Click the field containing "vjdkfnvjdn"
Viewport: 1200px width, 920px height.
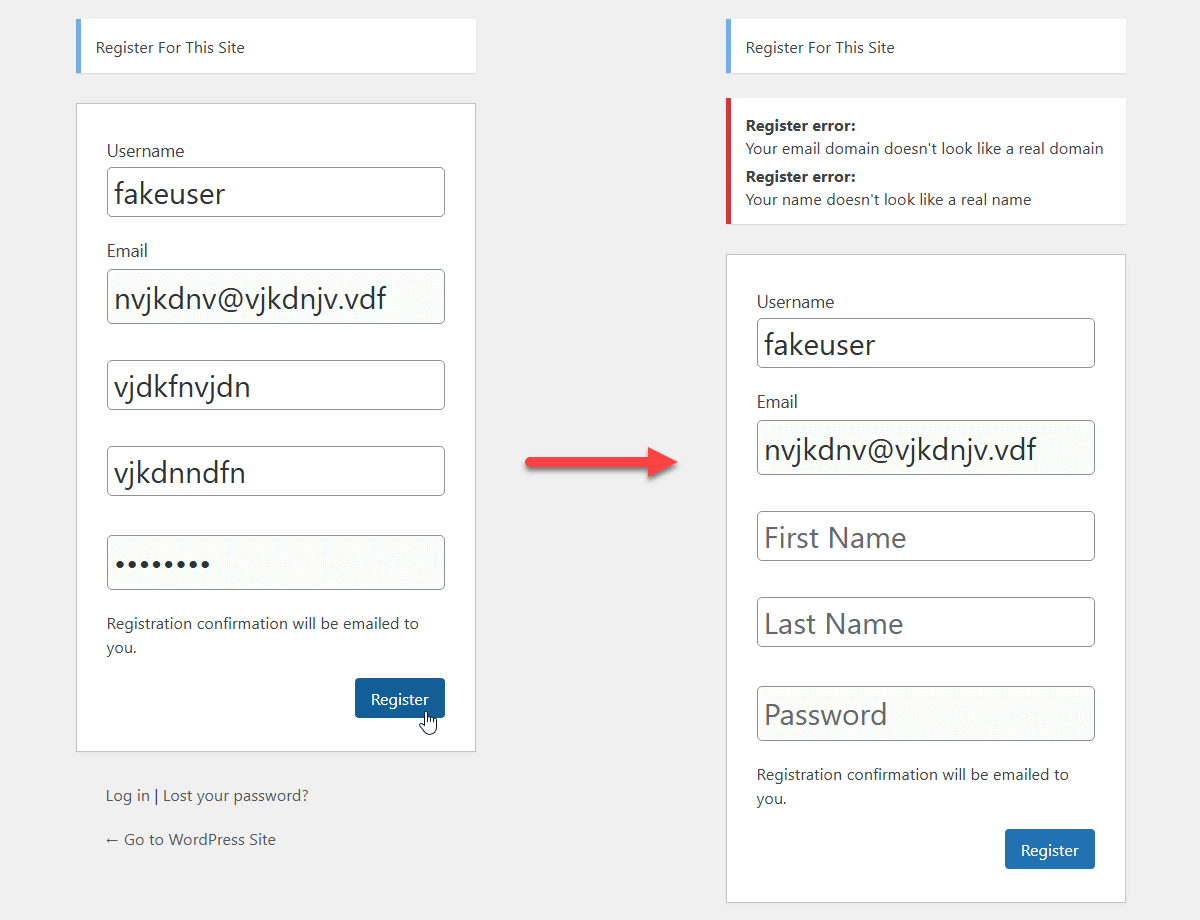coord(275,385)
